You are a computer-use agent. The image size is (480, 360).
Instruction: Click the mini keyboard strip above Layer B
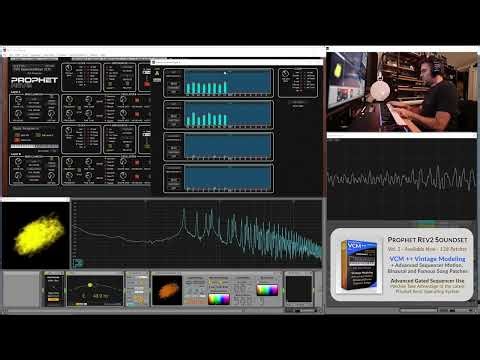(35, 146)
